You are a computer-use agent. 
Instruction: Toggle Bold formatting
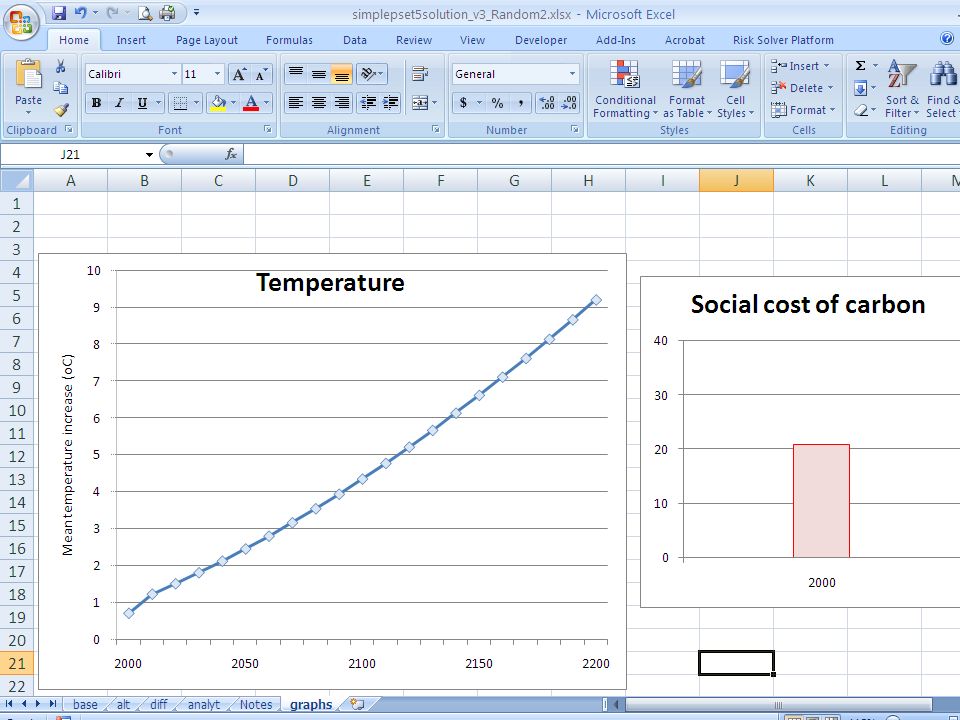(96, 103)
